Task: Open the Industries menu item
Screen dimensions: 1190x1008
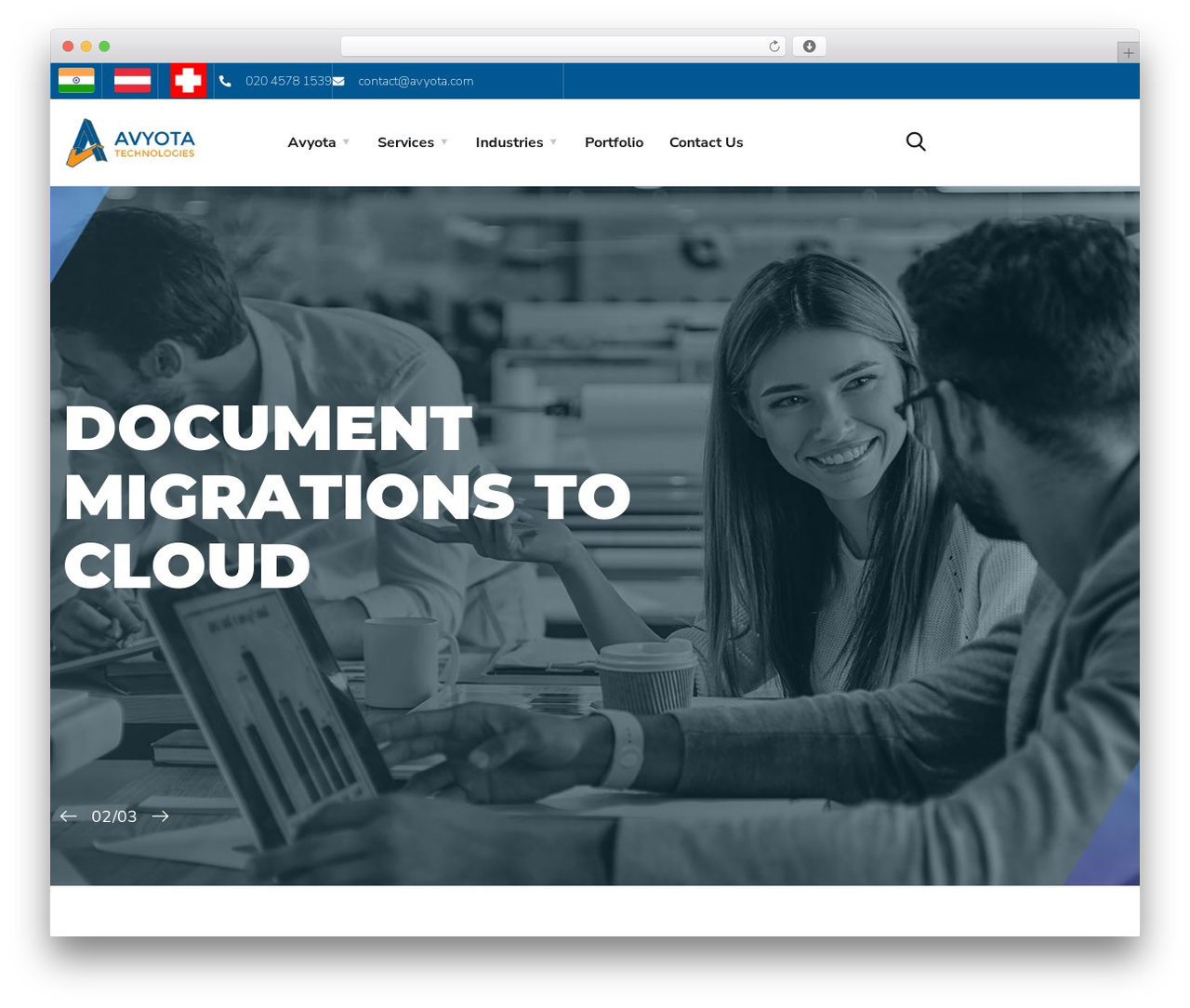Action: (509, 142)
